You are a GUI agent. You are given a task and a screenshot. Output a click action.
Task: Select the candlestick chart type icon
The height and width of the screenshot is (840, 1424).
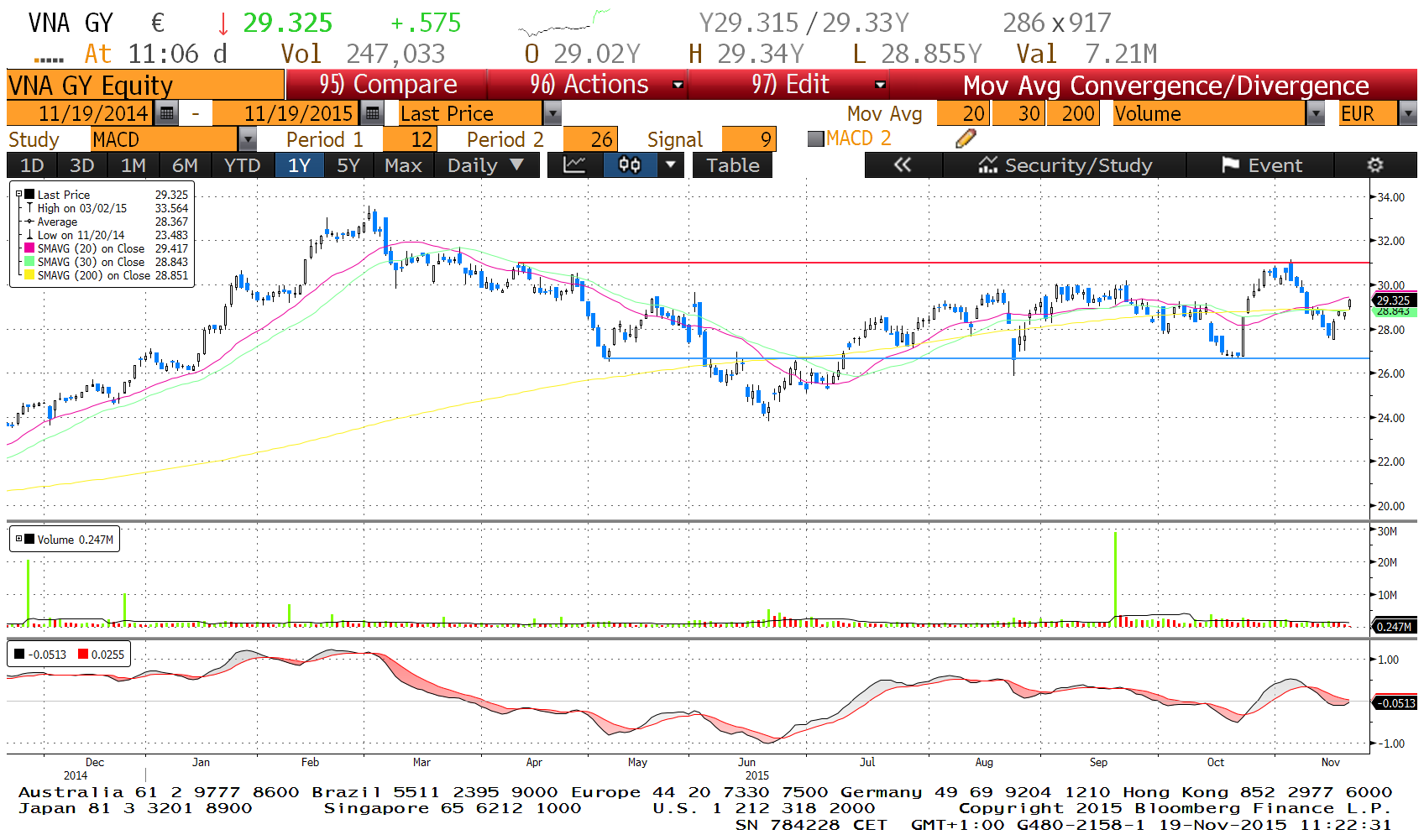click(x=629, y=165)
